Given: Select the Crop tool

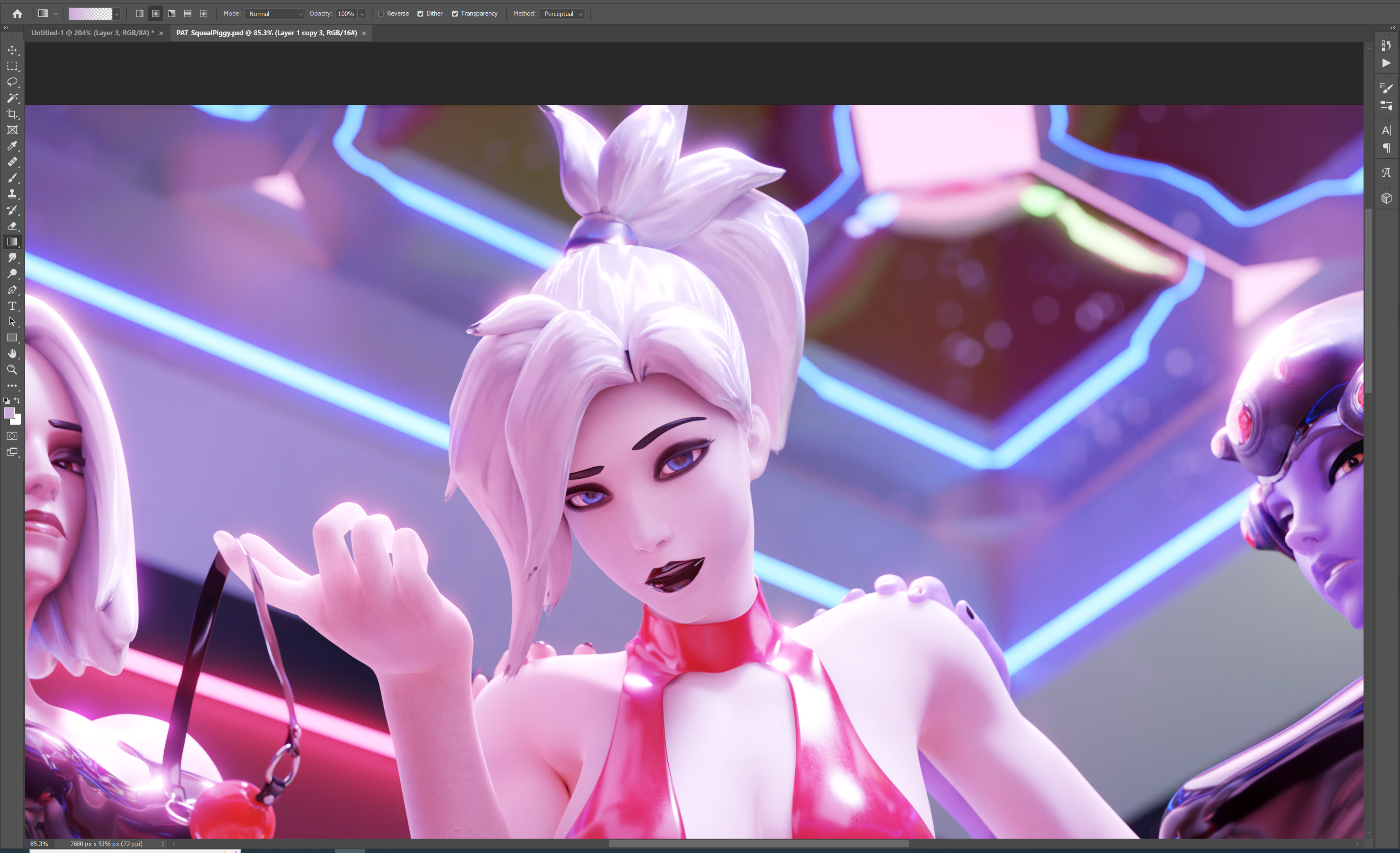Looking at the screenshot, I should tap(12, 114).
